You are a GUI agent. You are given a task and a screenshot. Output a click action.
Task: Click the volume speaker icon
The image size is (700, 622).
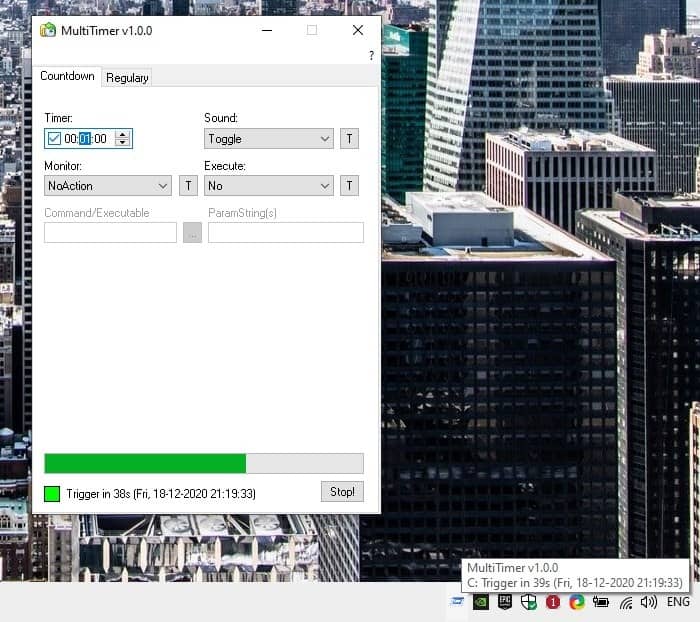(649, 602)
